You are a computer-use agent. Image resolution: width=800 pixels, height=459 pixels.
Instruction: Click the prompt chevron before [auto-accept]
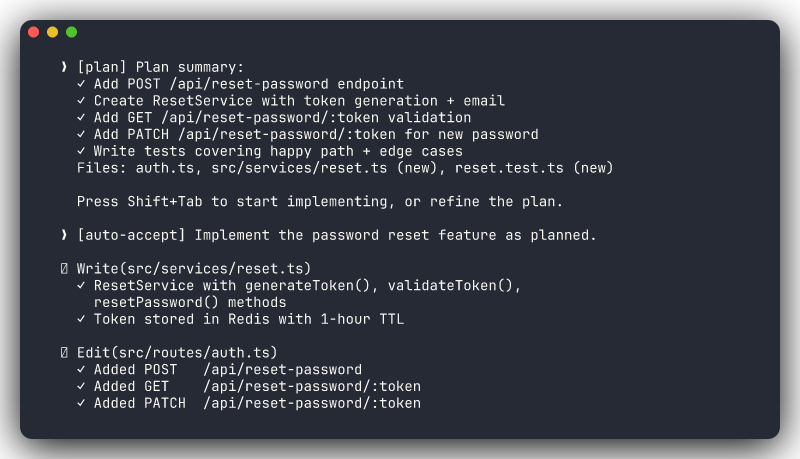tap(64, 235)
